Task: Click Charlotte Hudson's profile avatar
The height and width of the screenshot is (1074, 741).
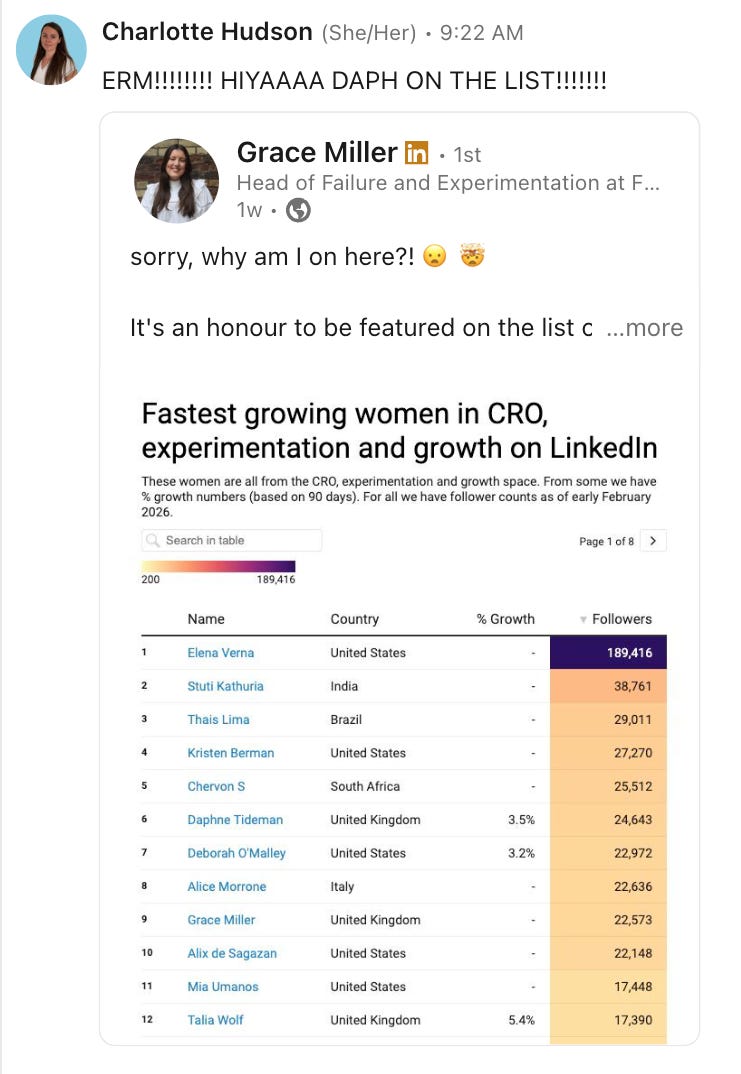Action: 51,50
